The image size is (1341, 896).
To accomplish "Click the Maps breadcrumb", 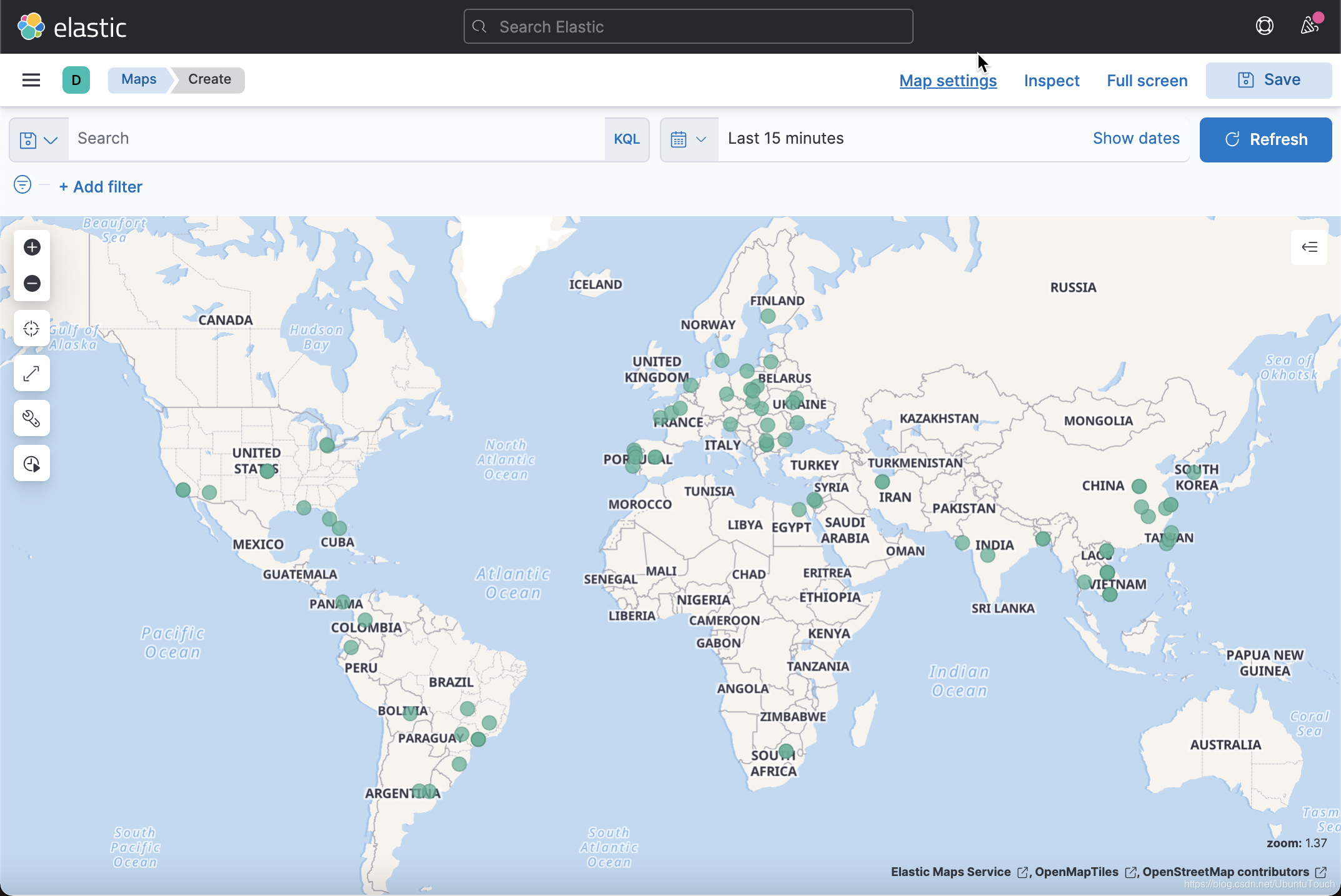I will tap(139, 79).
